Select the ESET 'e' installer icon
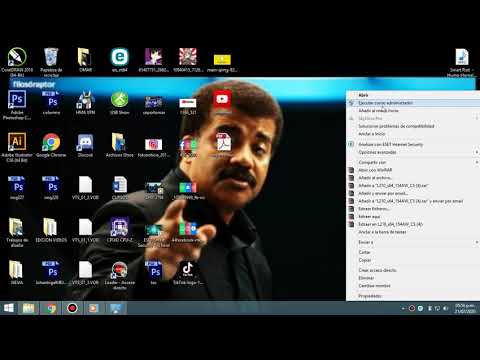Screen dimensions: 480x360 (x=119, y=57)
